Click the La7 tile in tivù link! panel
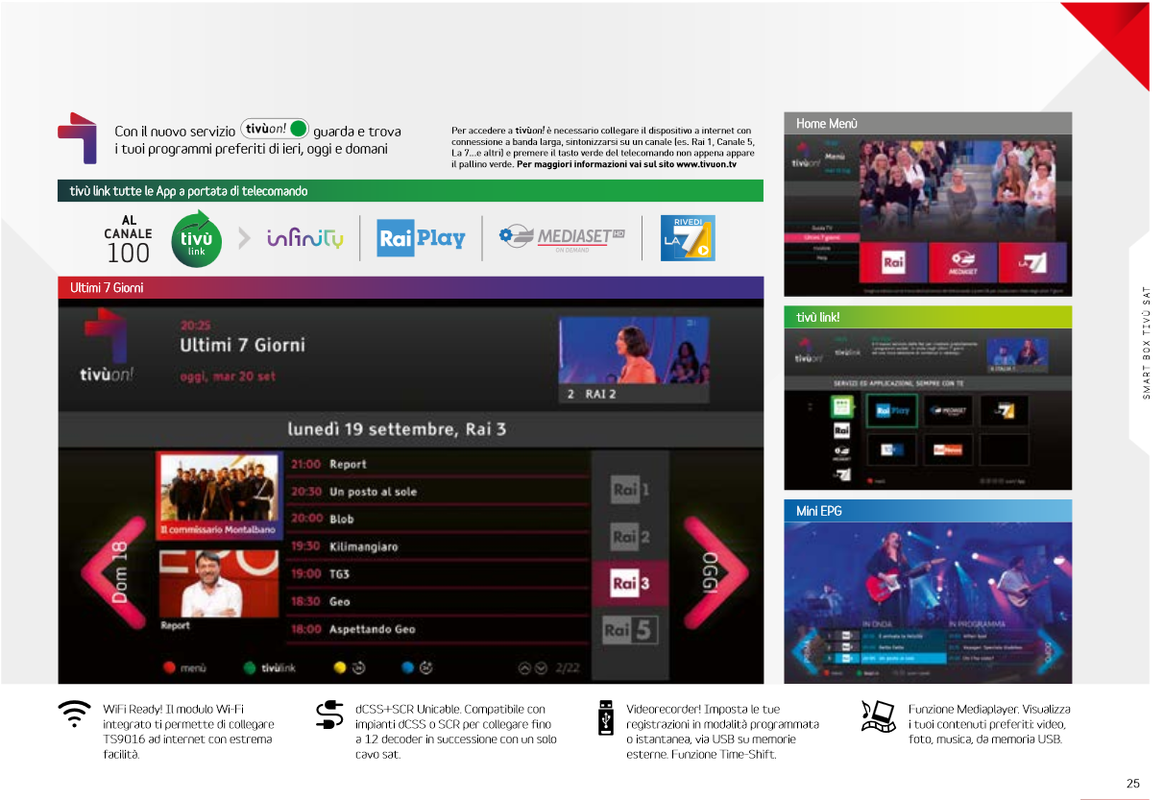1164x800 pixels. 1004,410
